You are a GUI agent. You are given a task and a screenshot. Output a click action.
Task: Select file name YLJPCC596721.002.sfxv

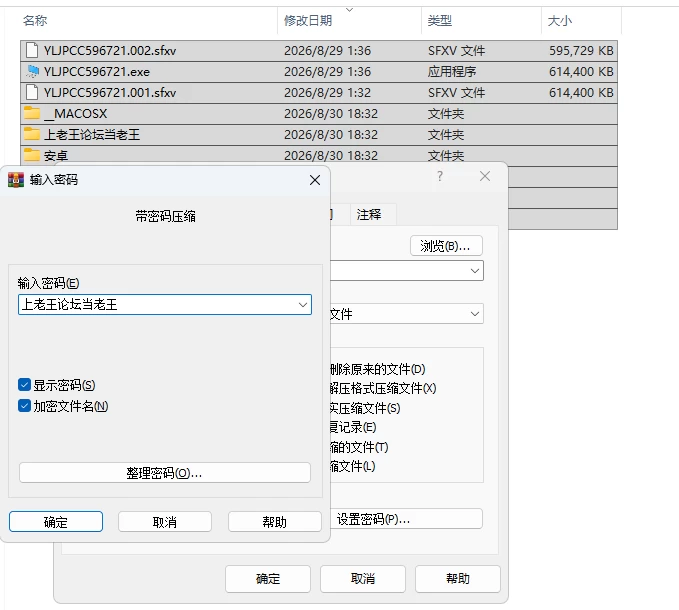[110, 51]
